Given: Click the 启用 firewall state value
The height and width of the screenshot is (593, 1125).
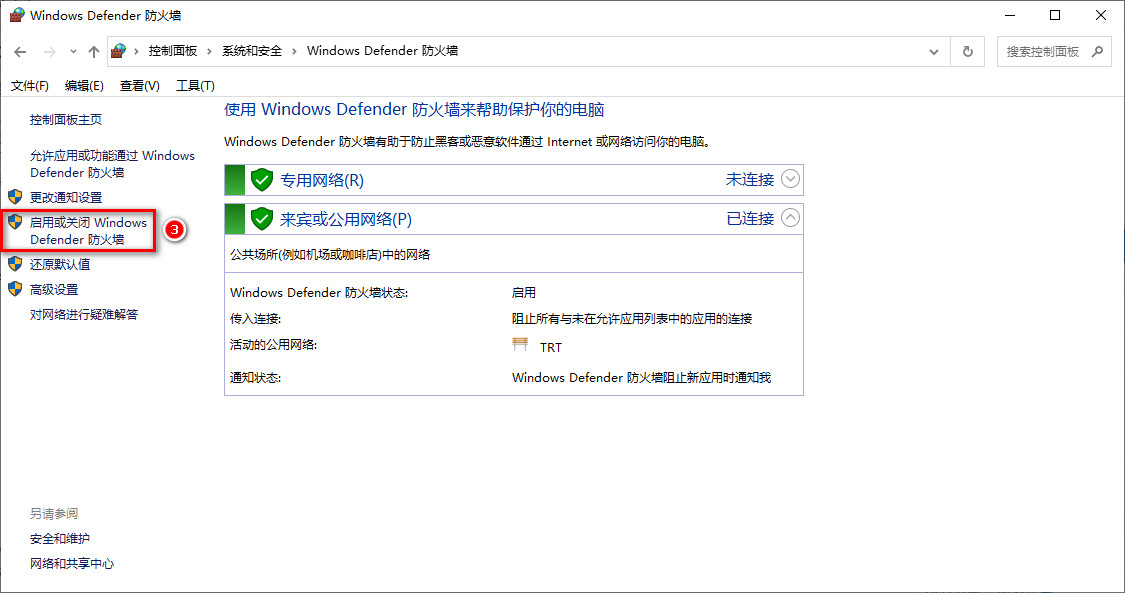Looking at the screenshot, I should tap(524, 293).
